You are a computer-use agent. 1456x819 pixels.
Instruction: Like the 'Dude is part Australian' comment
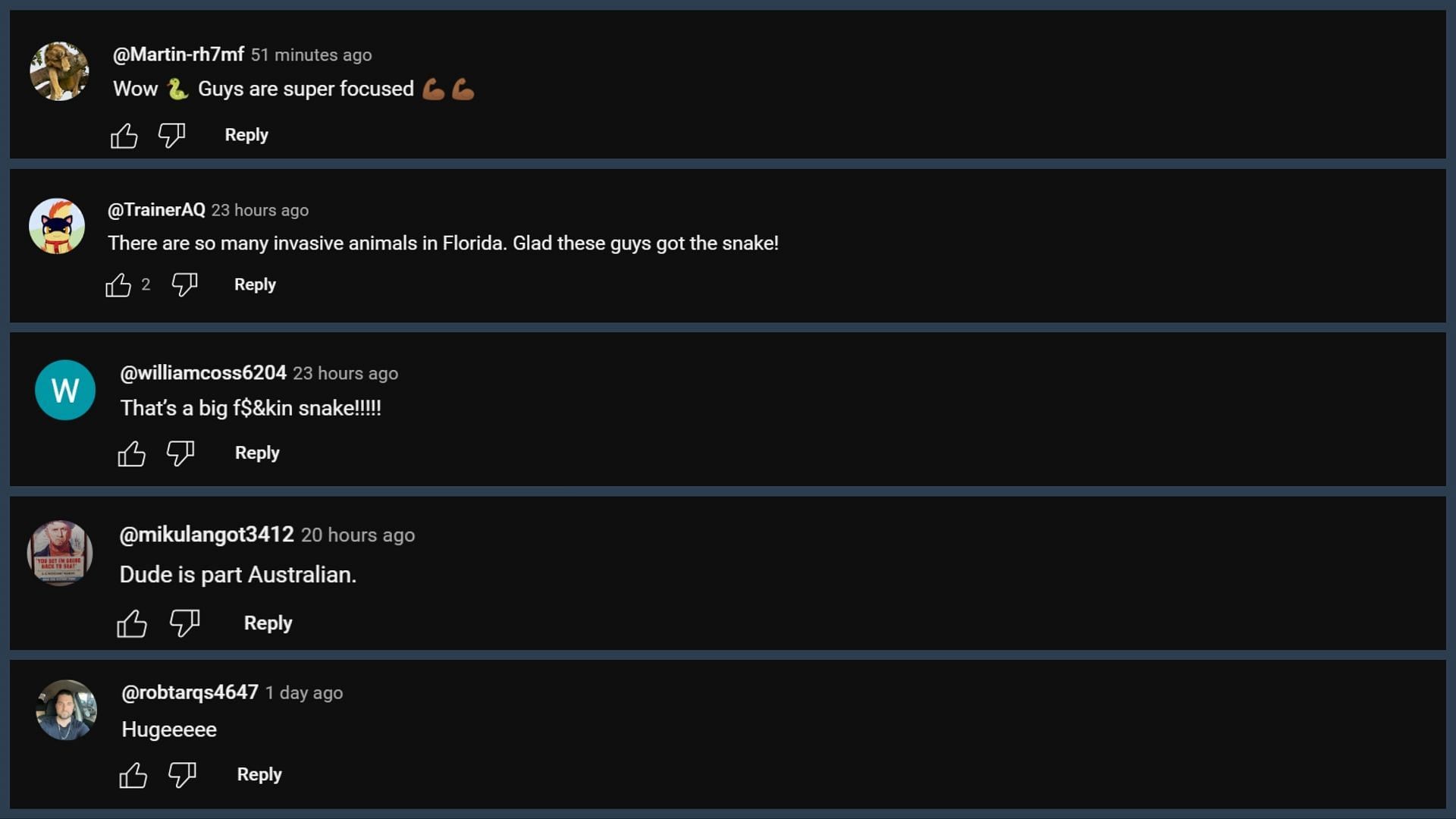(x=132, y=623)
